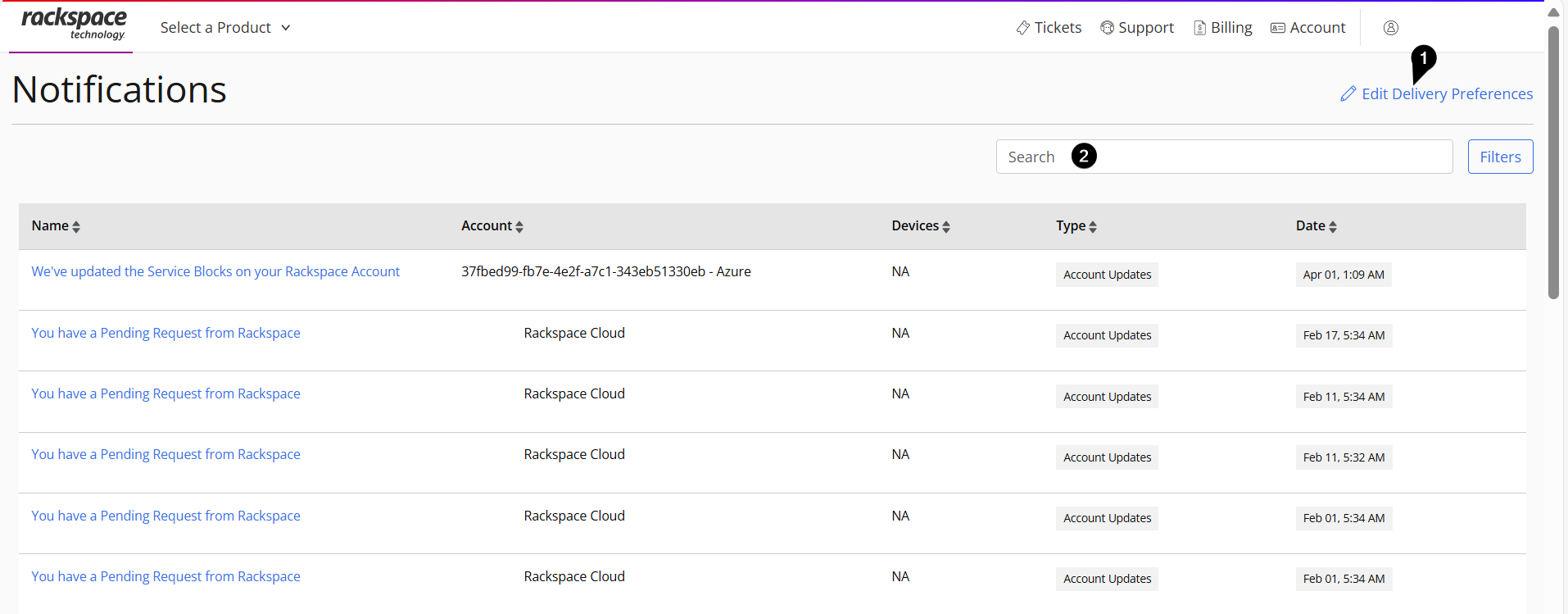Viewport: 1568px width, 614px height.
Task: Open the Select a Product dropdown
Action: tap(225, 28)
